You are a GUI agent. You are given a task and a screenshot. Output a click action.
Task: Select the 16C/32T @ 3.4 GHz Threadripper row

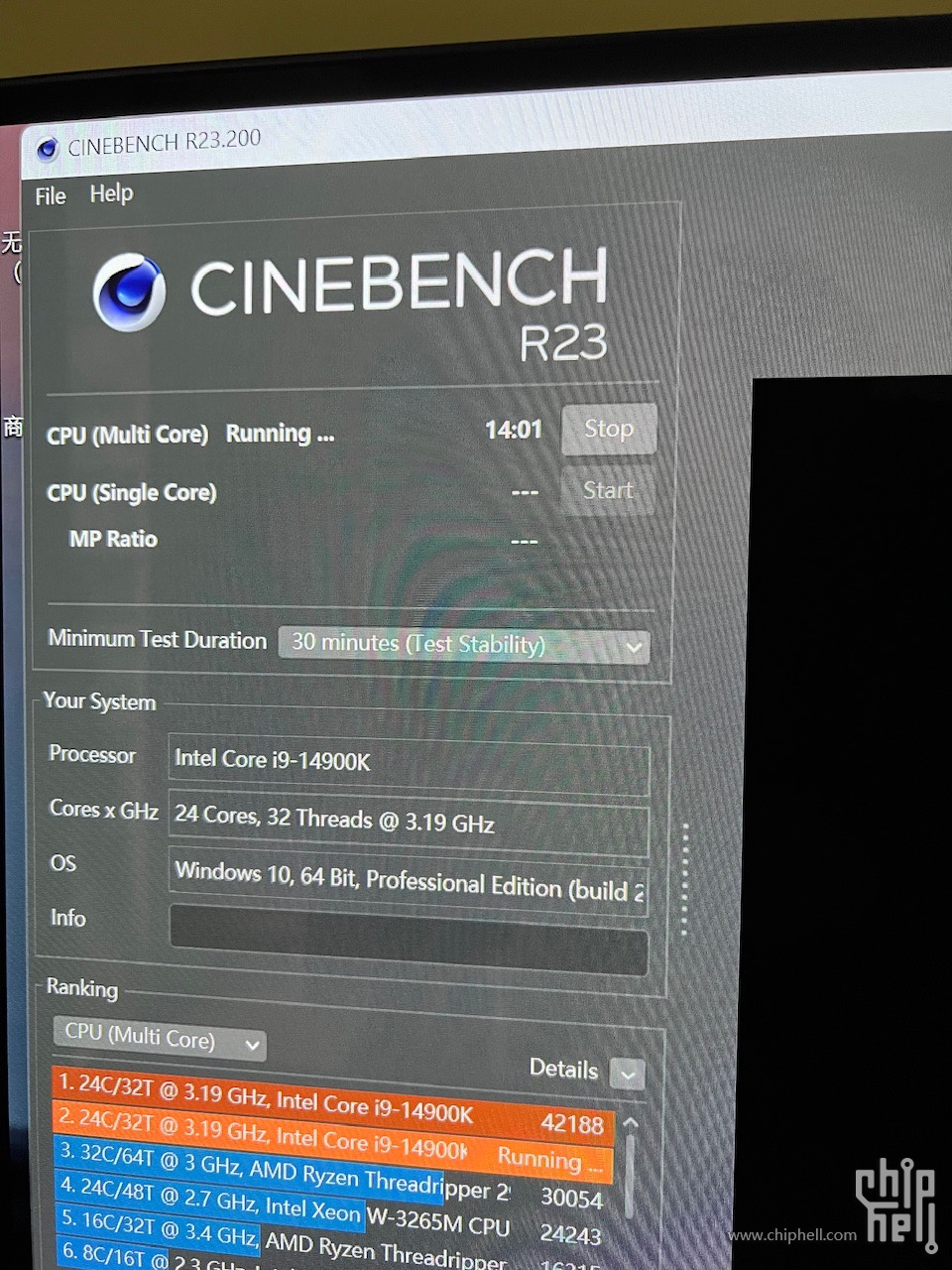(x=331, y=1240)
